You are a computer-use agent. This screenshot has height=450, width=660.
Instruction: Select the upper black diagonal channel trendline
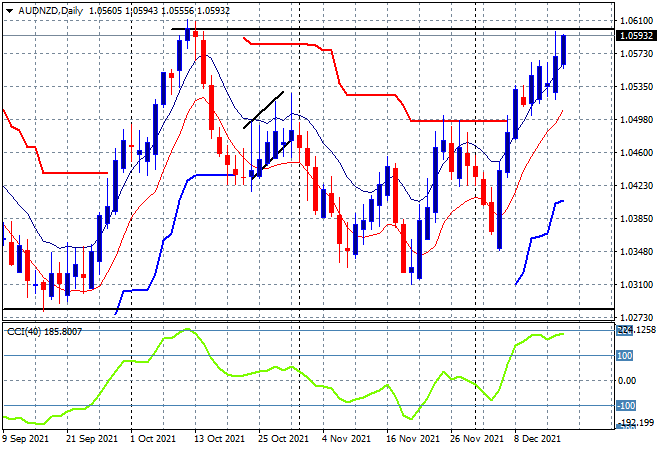click(x=263, y=109)
